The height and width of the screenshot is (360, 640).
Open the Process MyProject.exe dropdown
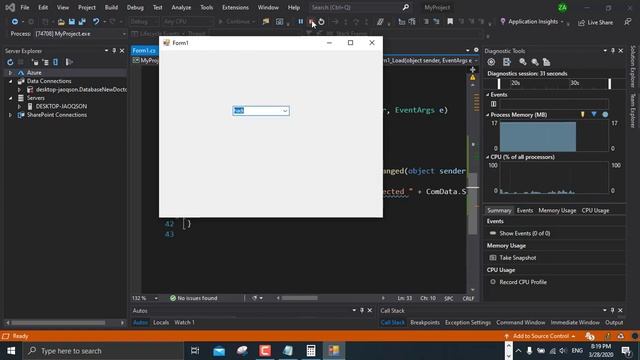click(124, 34)
